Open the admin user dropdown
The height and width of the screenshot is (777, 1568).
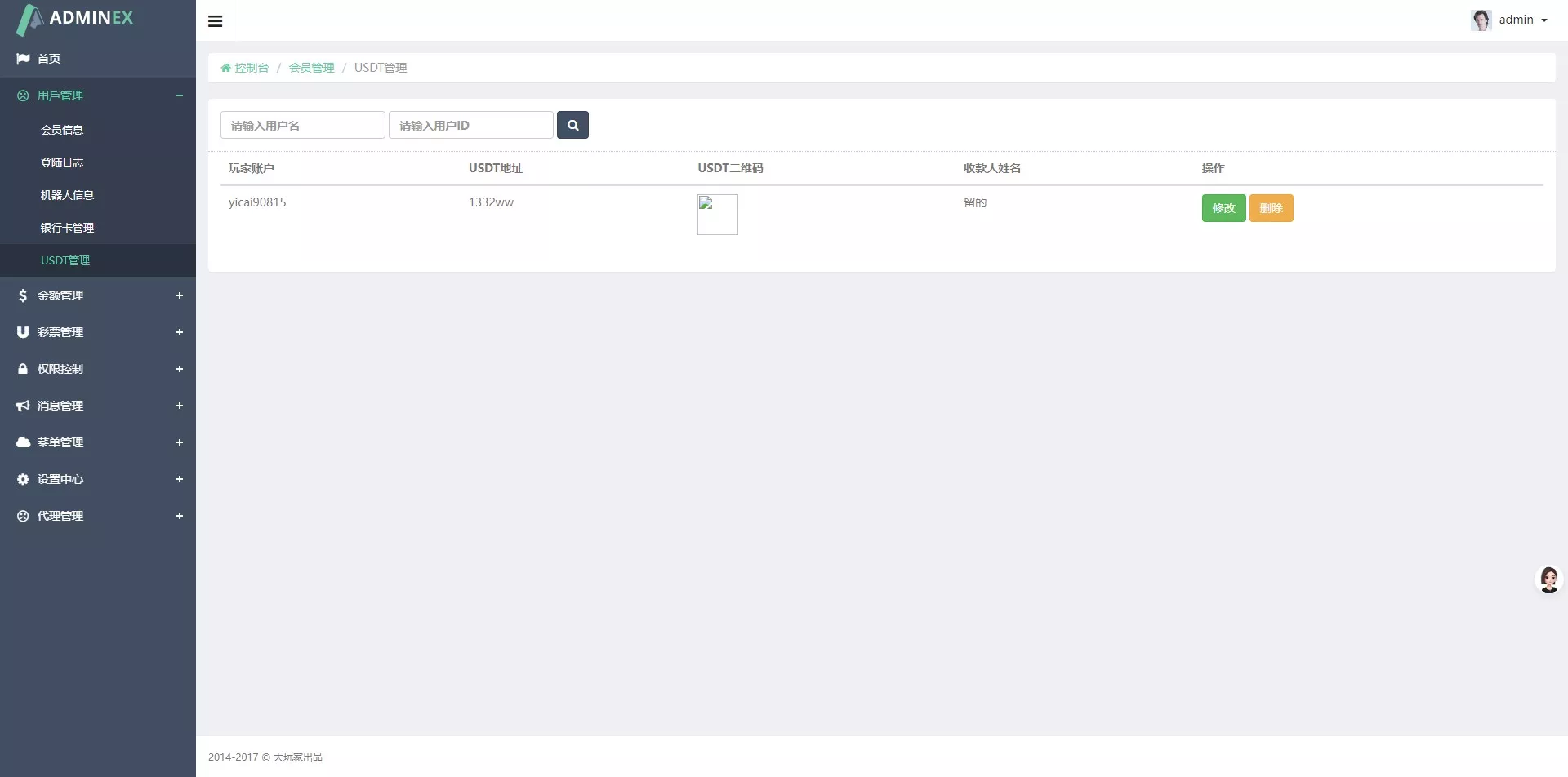(1523, 20)
